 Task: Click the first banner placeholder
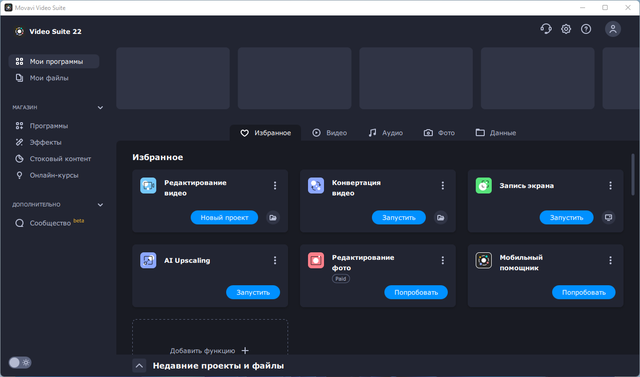tap(173, 78)
